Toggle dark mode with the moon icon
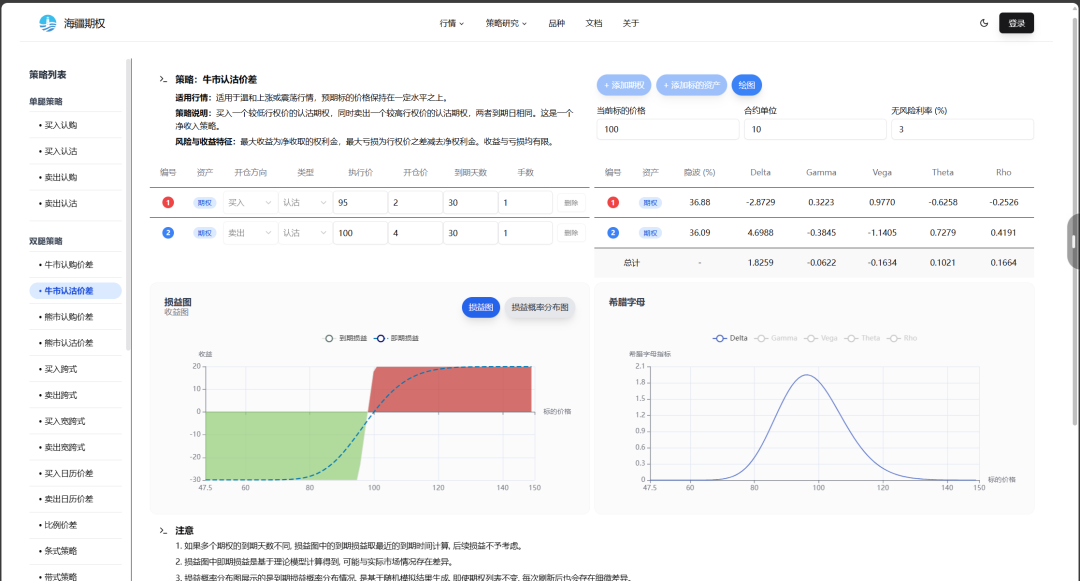The width and height of the screenshot is (1080, 581). point(984,23)
